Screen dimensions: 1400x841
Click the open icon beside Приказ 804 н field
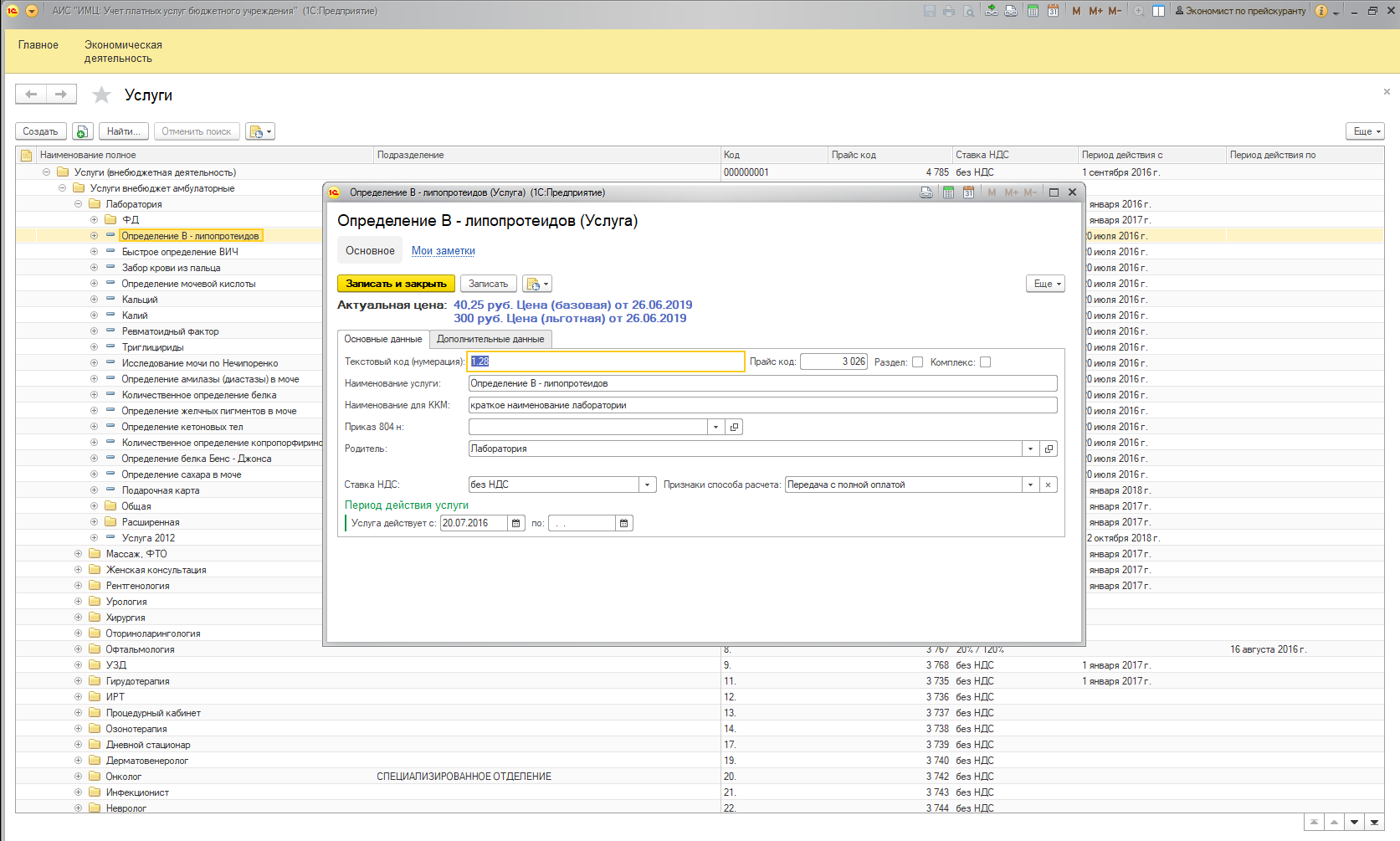(734, 427)
